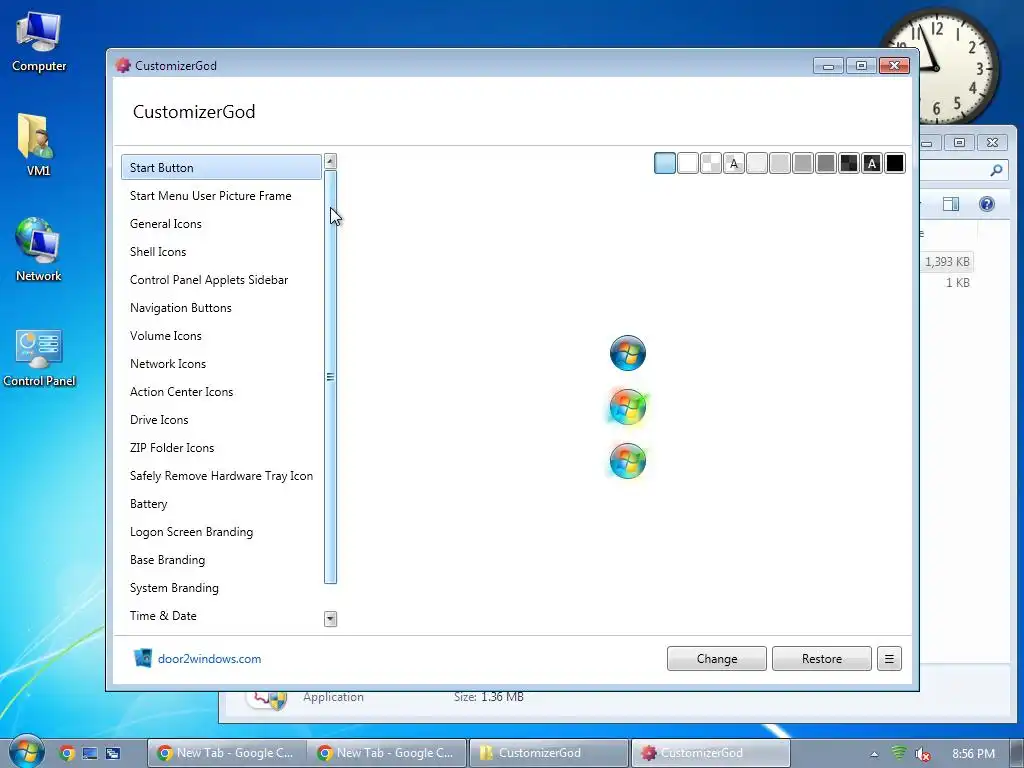Viewport: 1024px width, 768px height.
Task: Select the Control Panel desktop icon
Action: point(39,358)
